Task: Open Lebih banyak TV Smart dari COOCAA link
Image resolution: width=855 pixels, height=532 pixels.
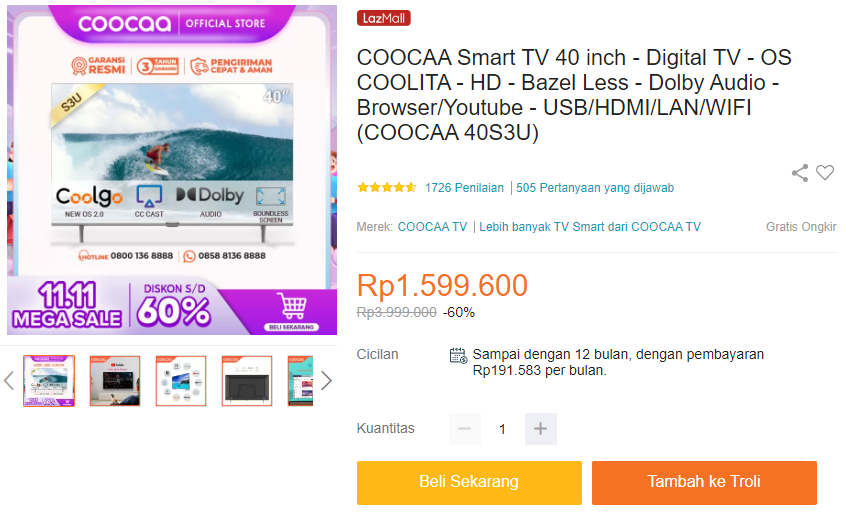Action: 589,227
